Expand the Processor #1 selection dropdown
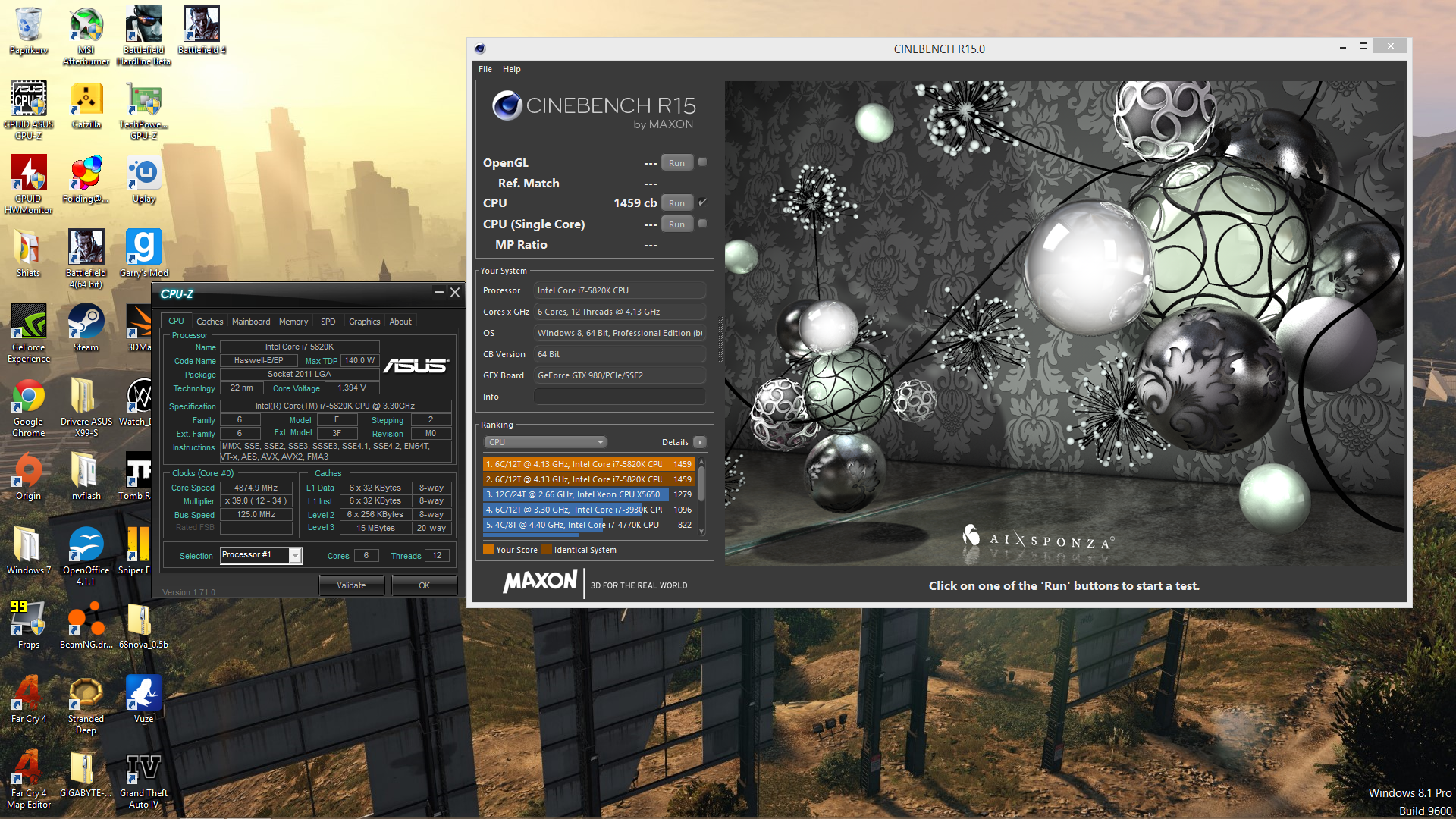 (x=295, y=556)
